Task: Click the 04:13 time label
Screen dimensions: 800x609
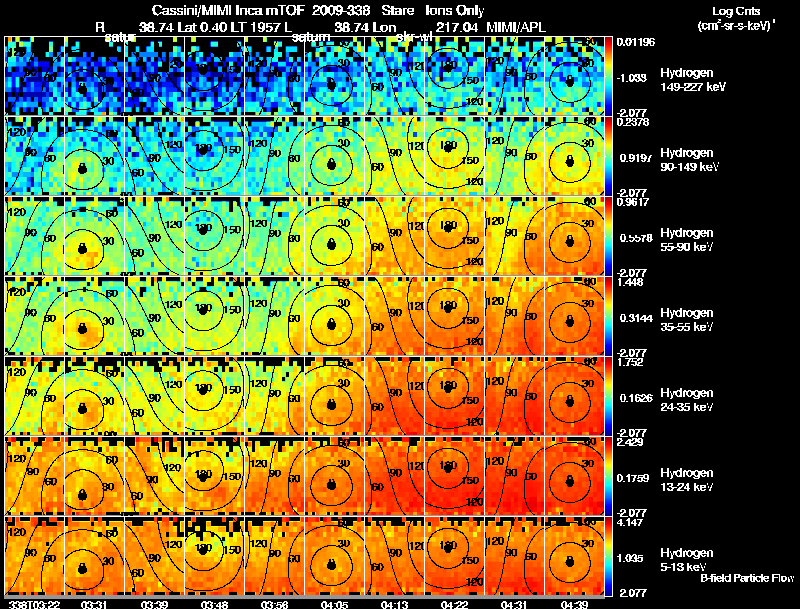Action: [394, 604]
